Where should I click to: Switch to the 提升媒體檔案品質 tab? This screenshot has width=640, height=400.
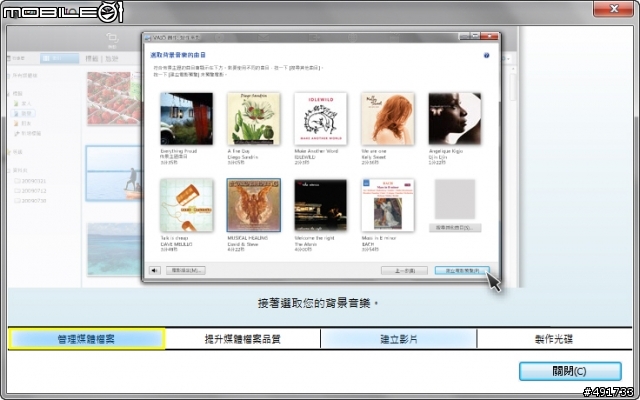coord(243,339)
